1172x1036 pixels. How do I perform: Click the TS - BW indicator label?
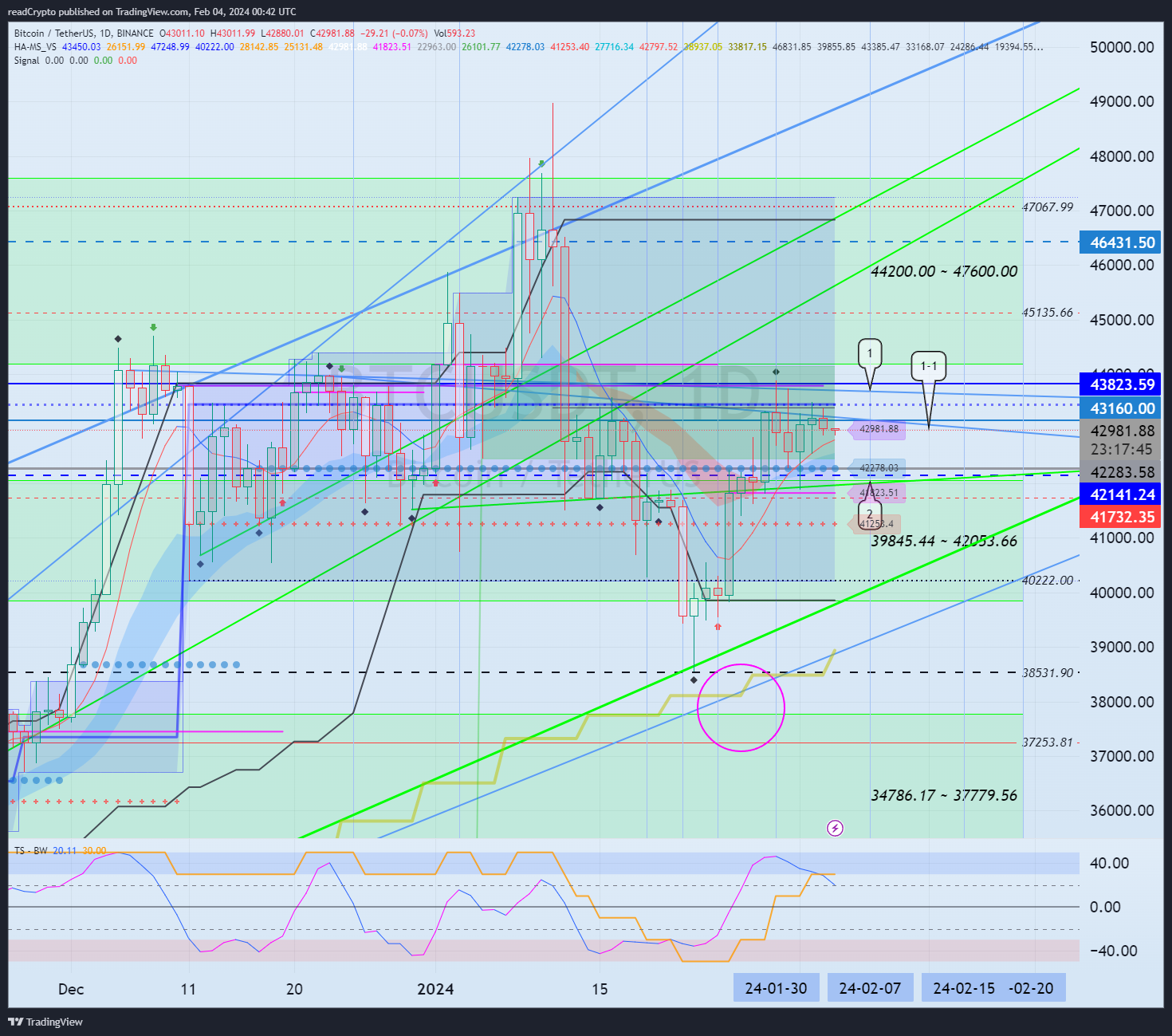(x=30, y=851)
